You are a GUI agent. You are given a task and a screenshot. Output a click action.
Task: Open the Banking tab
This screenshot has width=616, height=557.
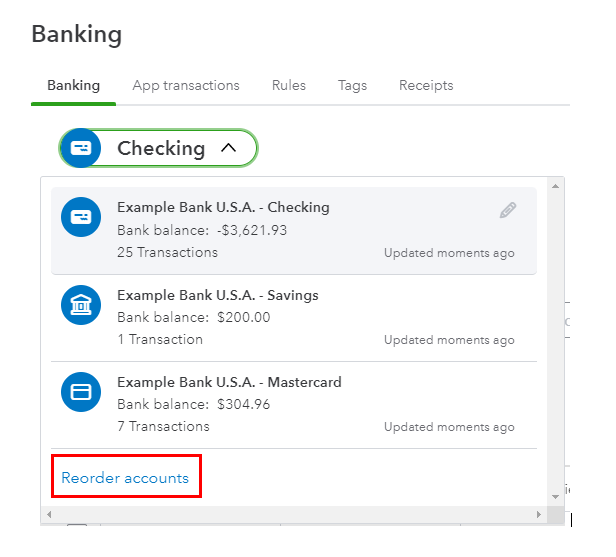pos(74,85)
